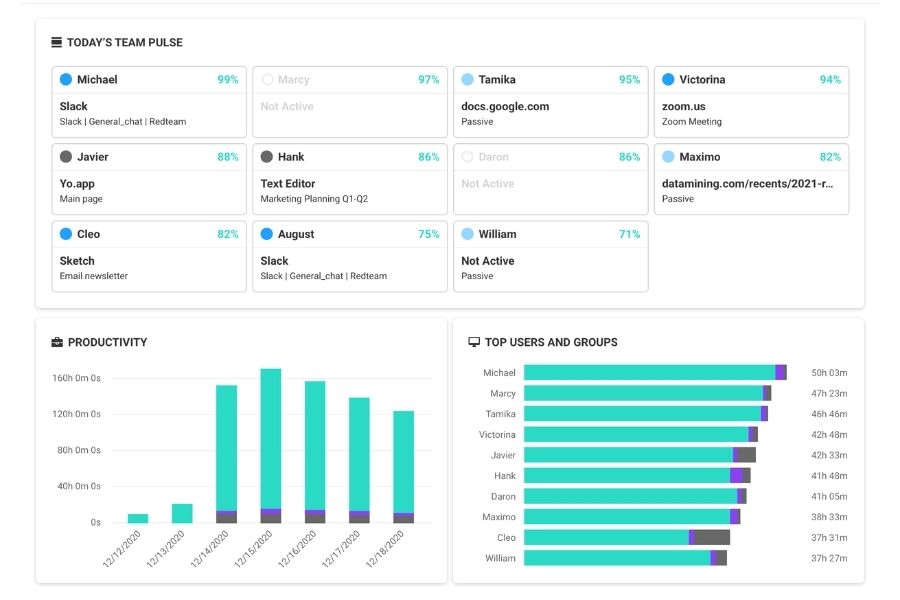Click William's bar in Top Users chart

[625, 558]
